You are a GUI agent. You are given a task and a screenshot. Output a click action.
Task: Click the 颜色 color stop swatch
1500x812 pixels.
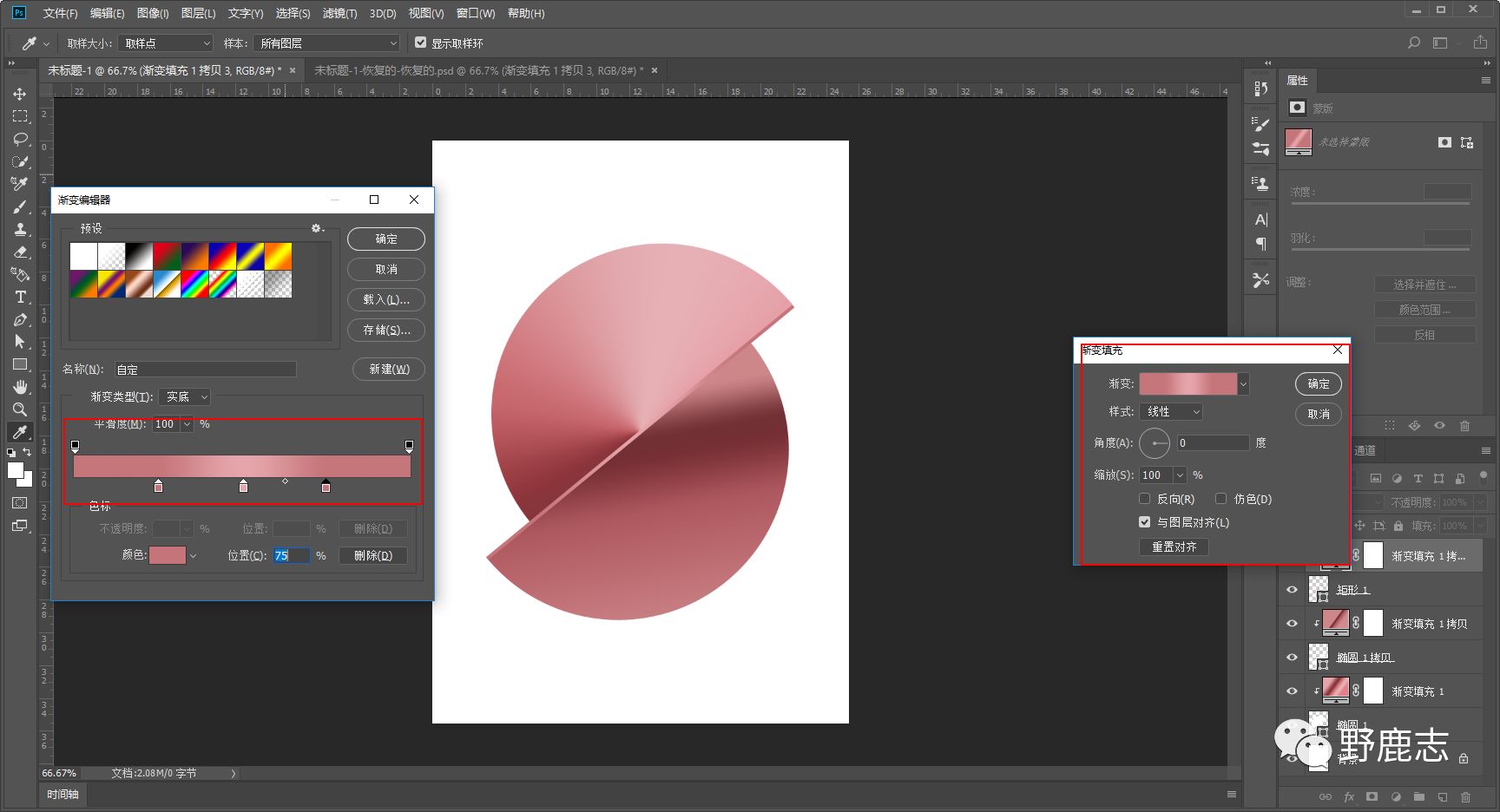point(168,555)
